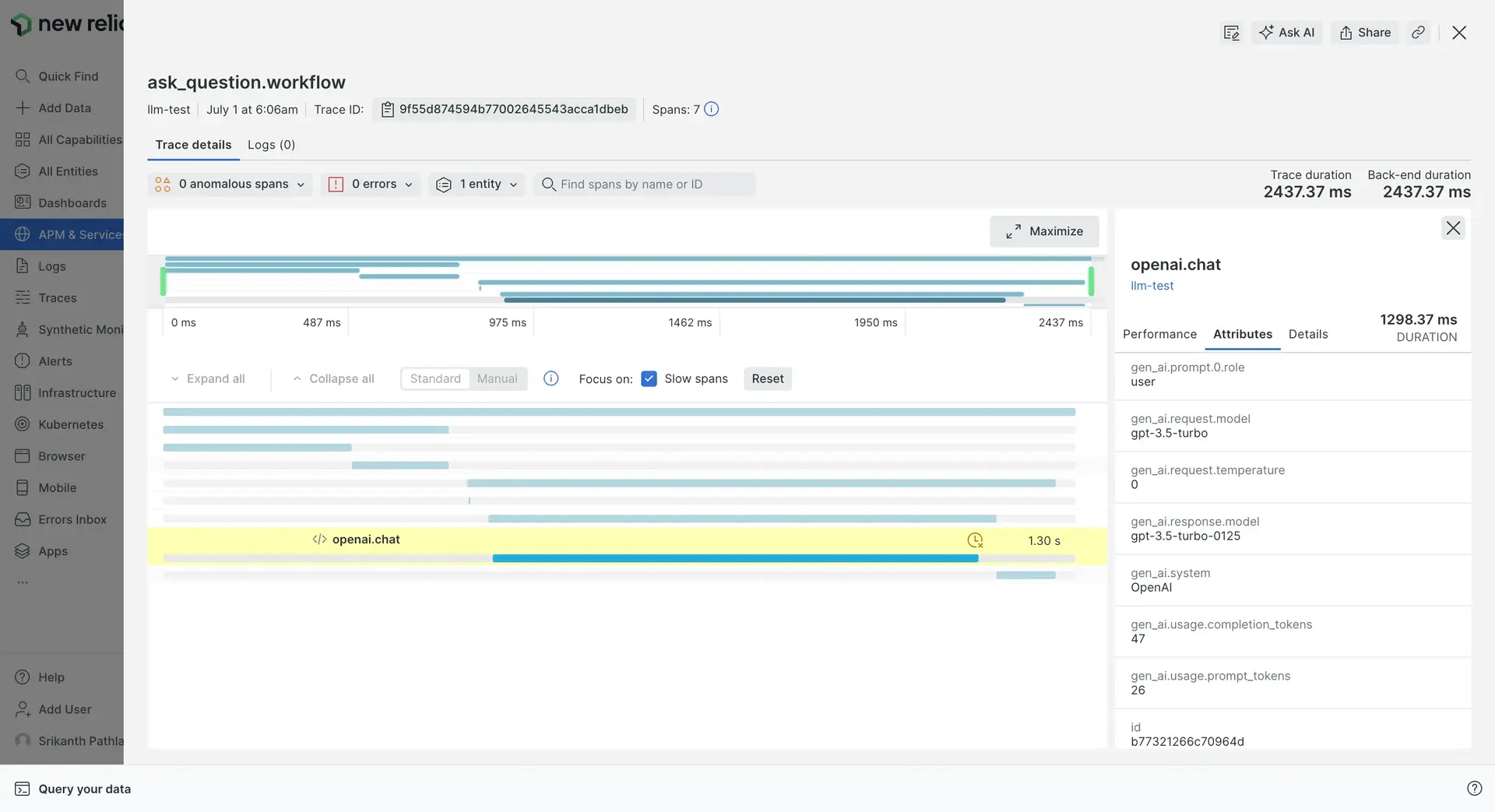Switch span view to Manual
This screenshot has width=1495, height=812.
point(497,379)
